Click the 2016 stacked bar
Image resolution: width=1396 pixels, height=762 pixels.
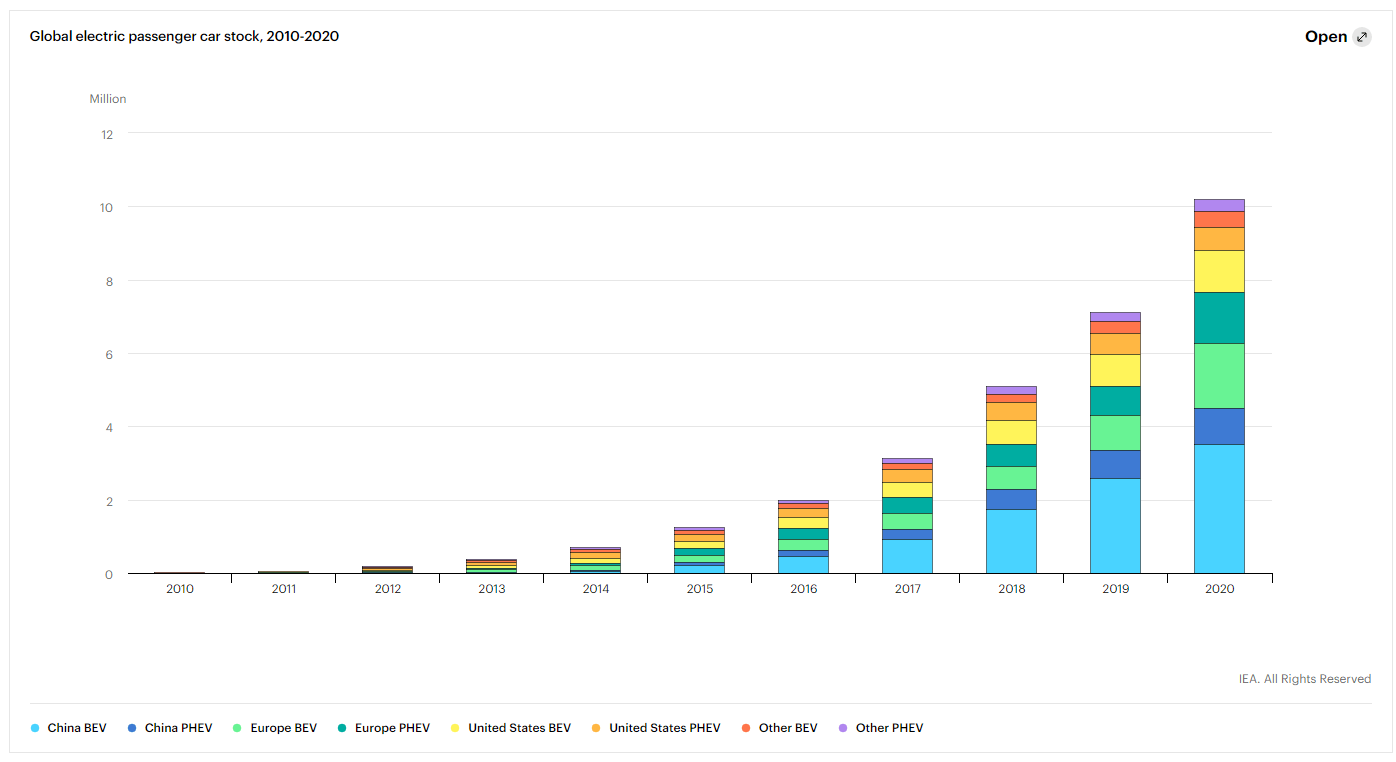tap(803, 537)
